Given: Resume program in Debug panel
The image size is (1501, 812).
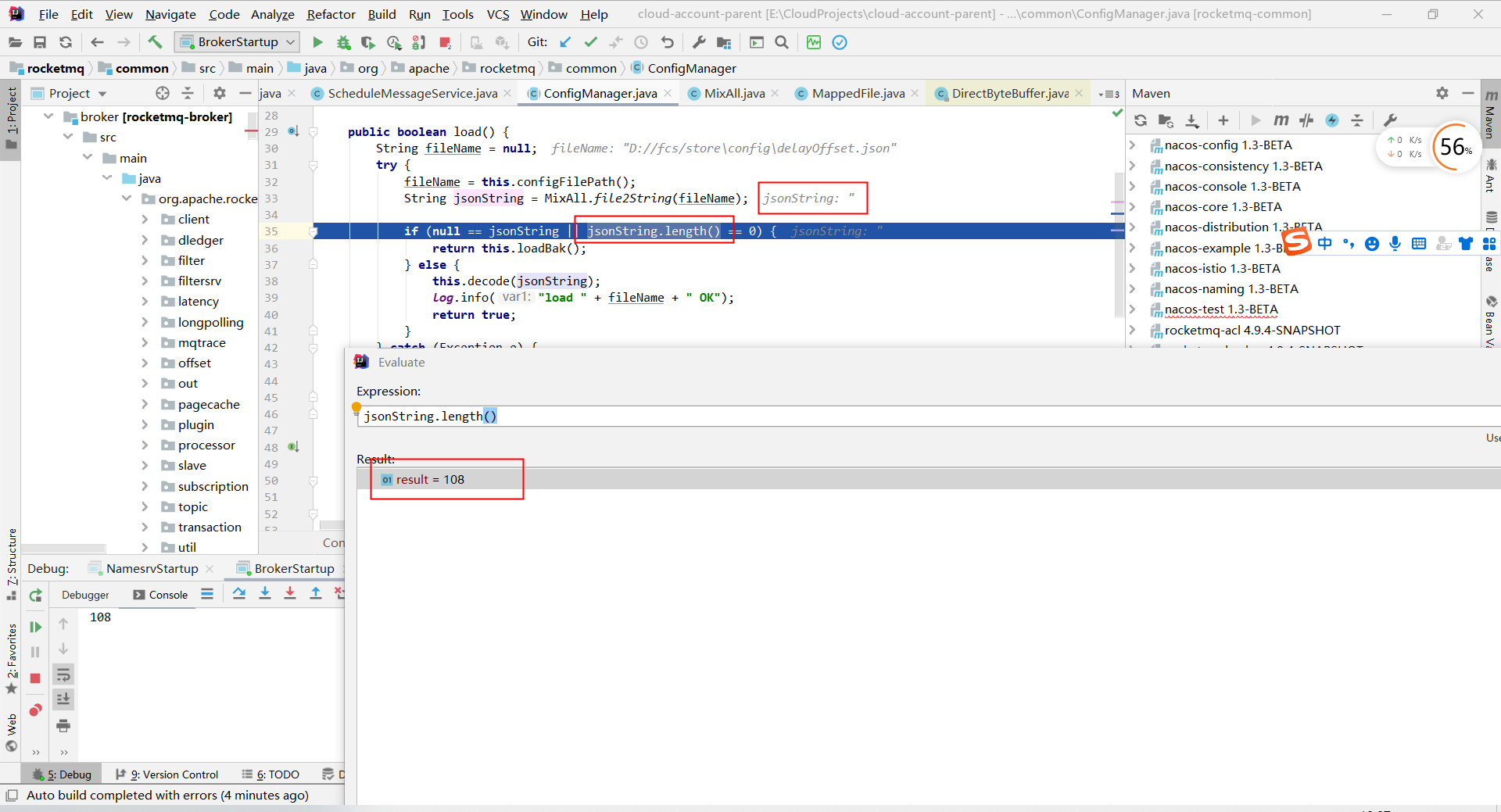Looking at the screenshot, I should [35, 627].
